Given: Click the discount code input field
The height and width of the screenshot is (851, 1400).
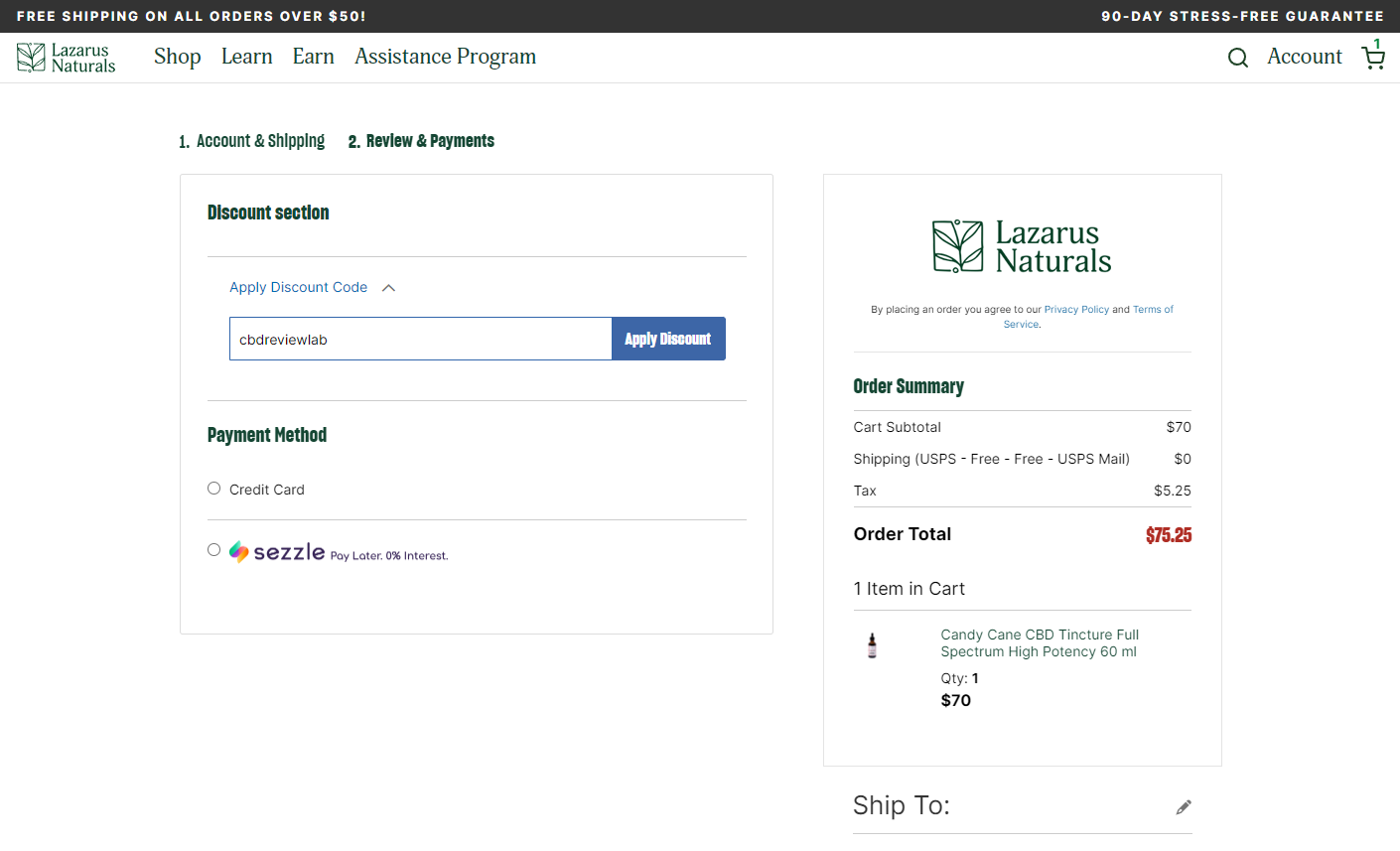Looking at the screenshot, I should (421, 339).
